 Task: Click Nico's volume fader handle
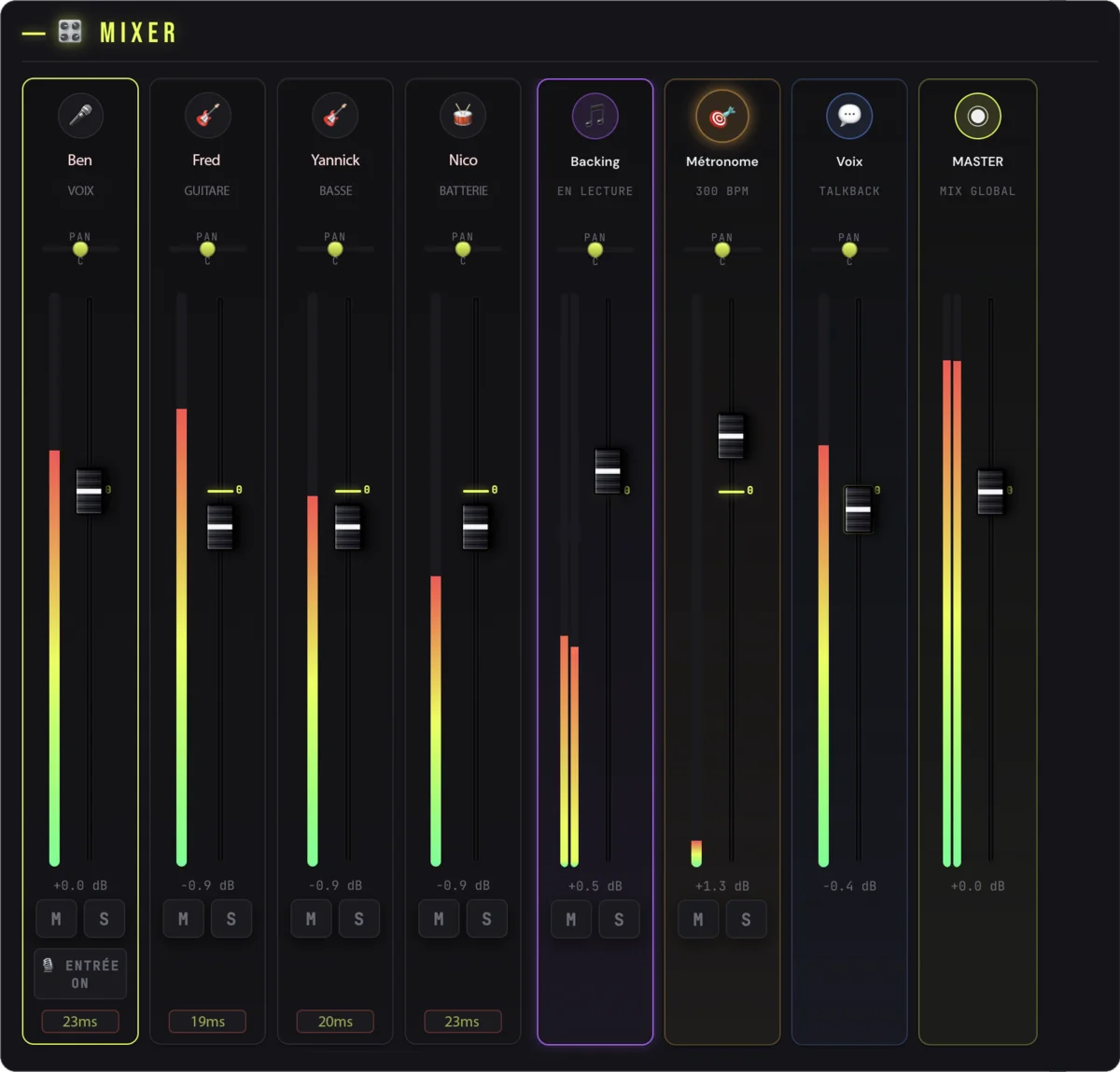coord(476,527)
